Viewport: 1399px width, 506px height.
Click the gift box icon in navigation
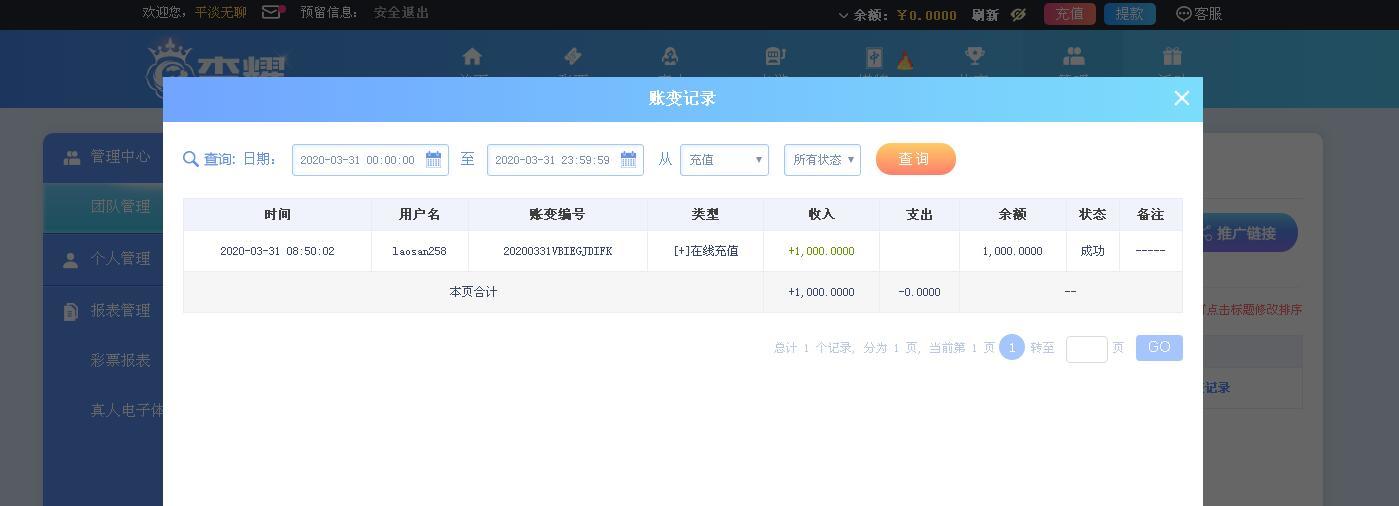(x=1172, y=56)
